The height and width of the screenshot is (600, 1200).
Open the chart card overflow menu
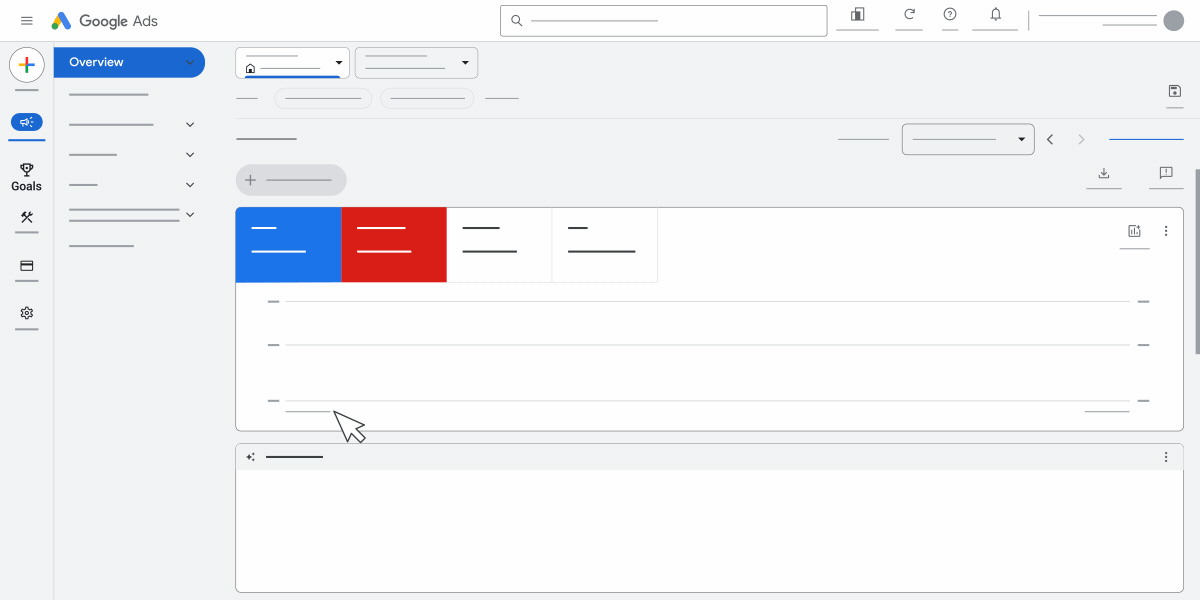pos(1165,230)
